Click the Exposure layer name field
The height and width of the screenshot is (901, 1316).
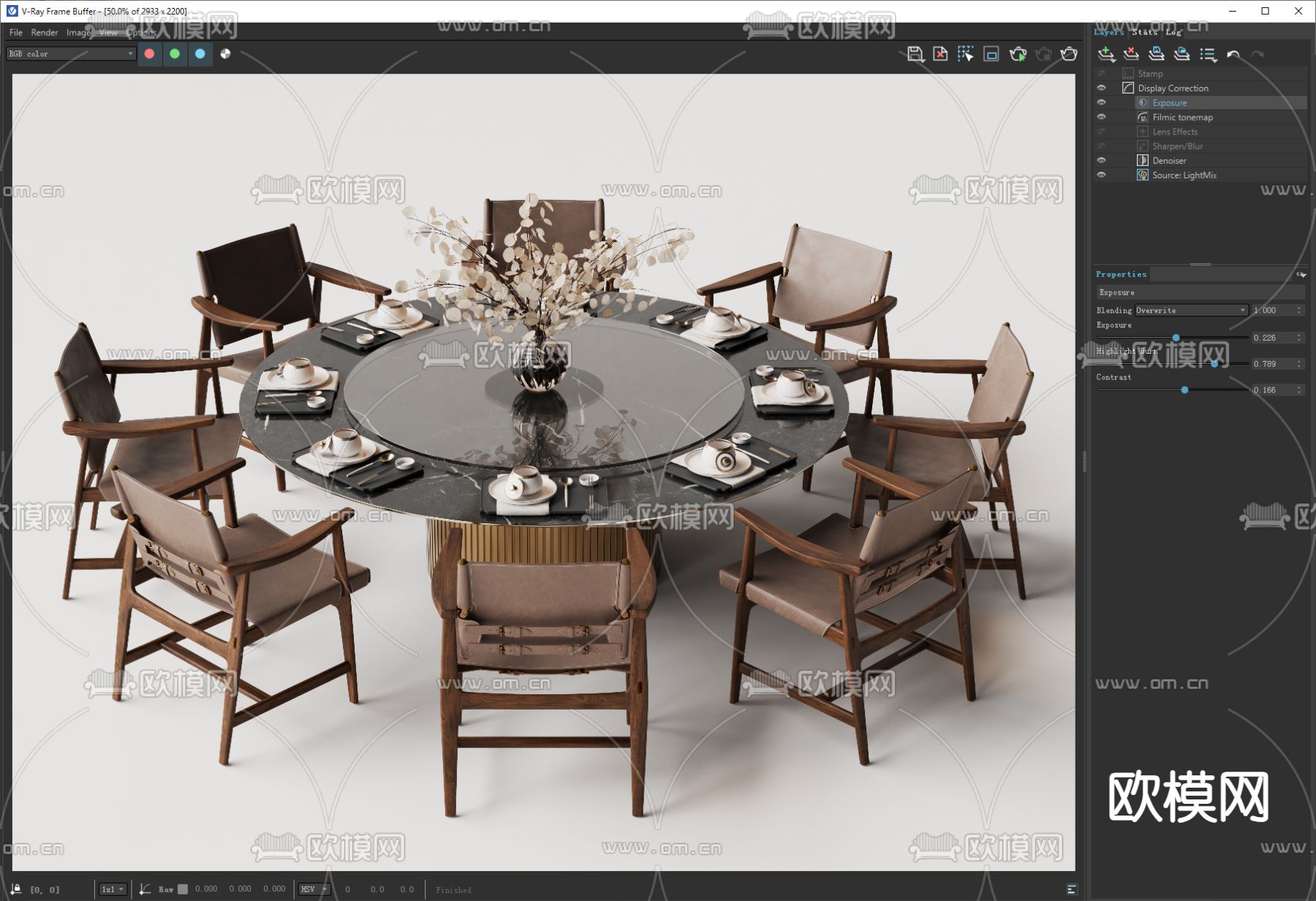(x=1200, y=292)
